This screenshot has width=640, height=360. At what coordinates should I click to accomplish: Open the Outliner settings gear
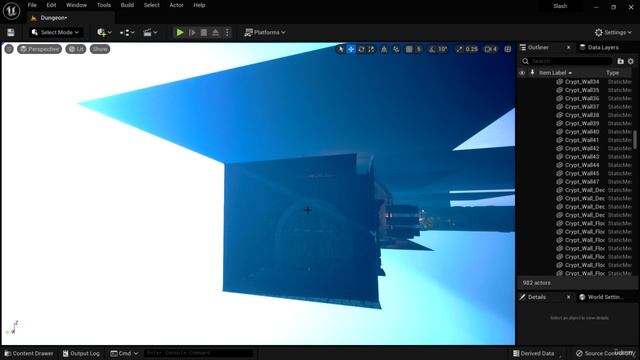coord(631,61)
